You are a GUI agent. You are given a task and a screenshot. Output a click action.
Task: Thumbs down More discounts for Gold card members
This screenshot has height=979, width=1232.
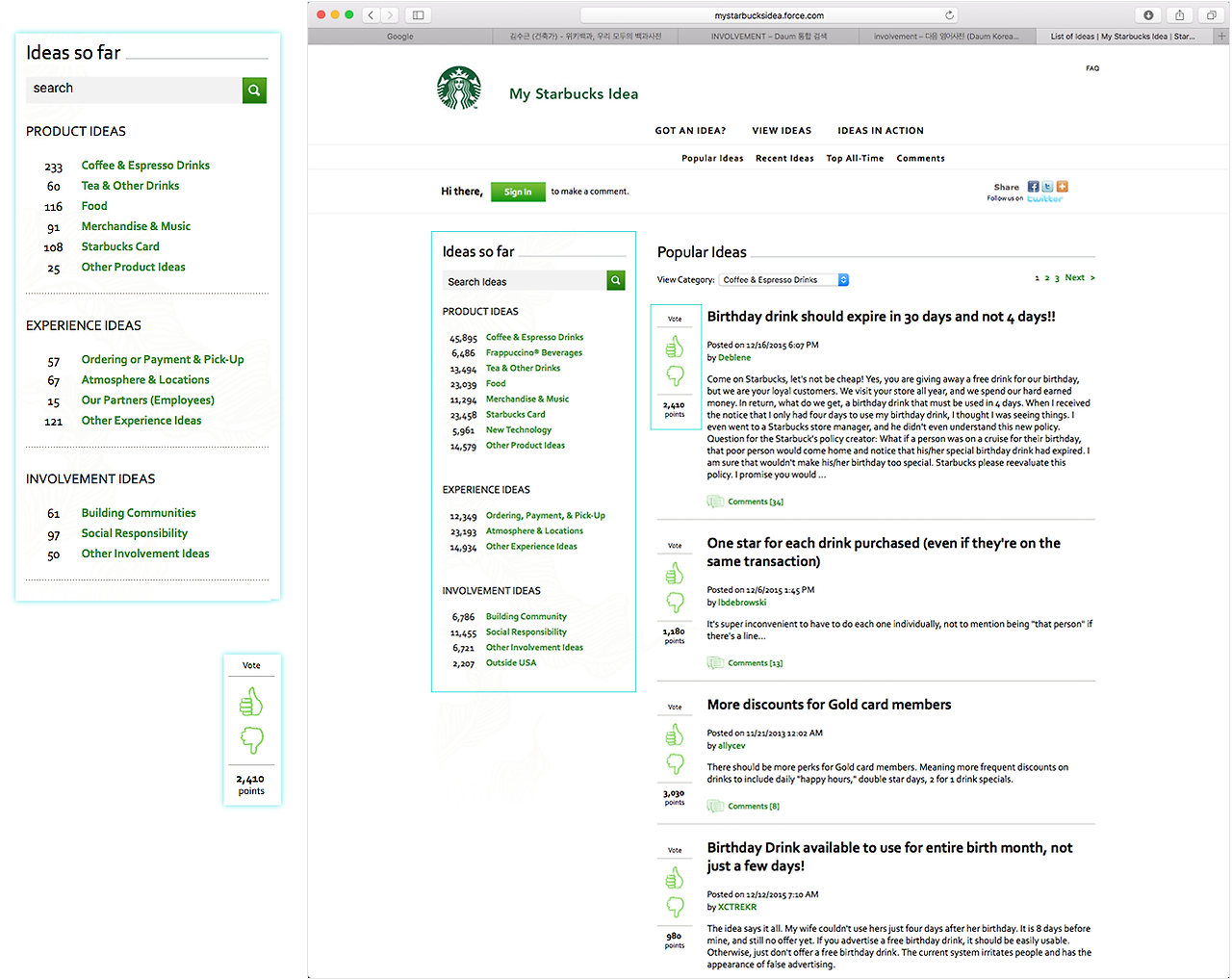coord(675,764)
